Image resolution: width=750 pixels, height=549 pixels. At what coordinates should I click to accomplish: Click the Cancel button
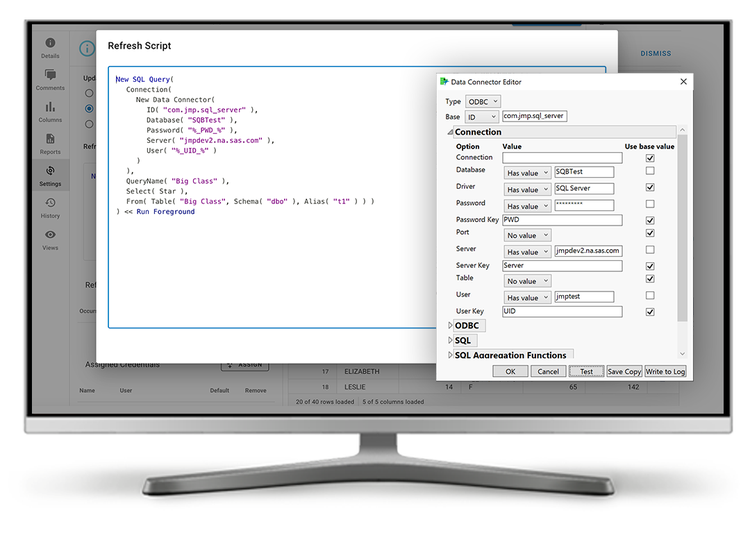point(548,372)
